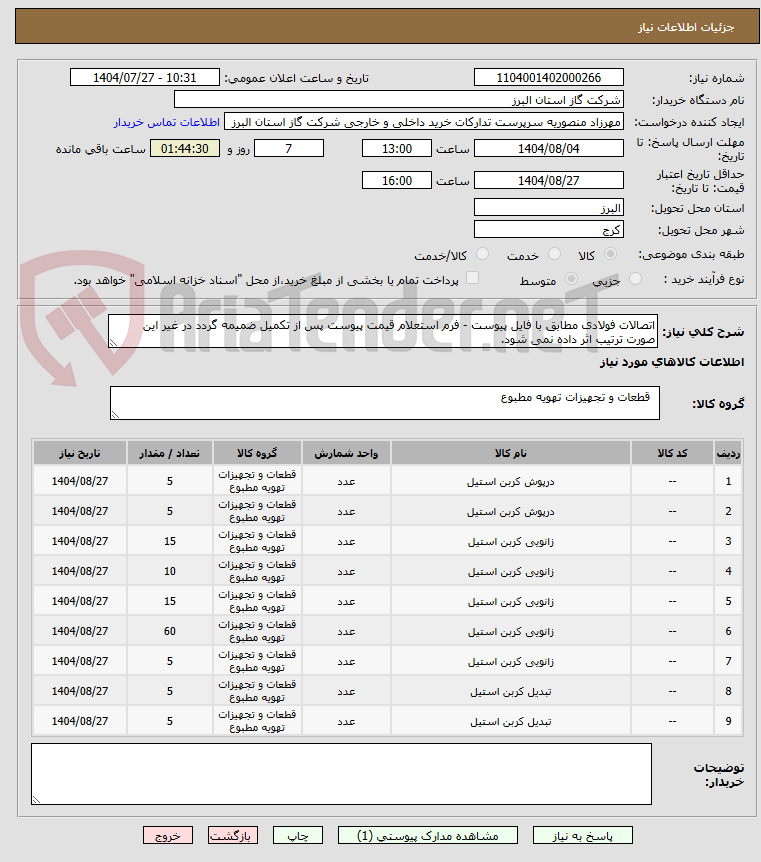
Task: Click the ایجاد کننده درخواست field
Action: click(x=423, y=122)
